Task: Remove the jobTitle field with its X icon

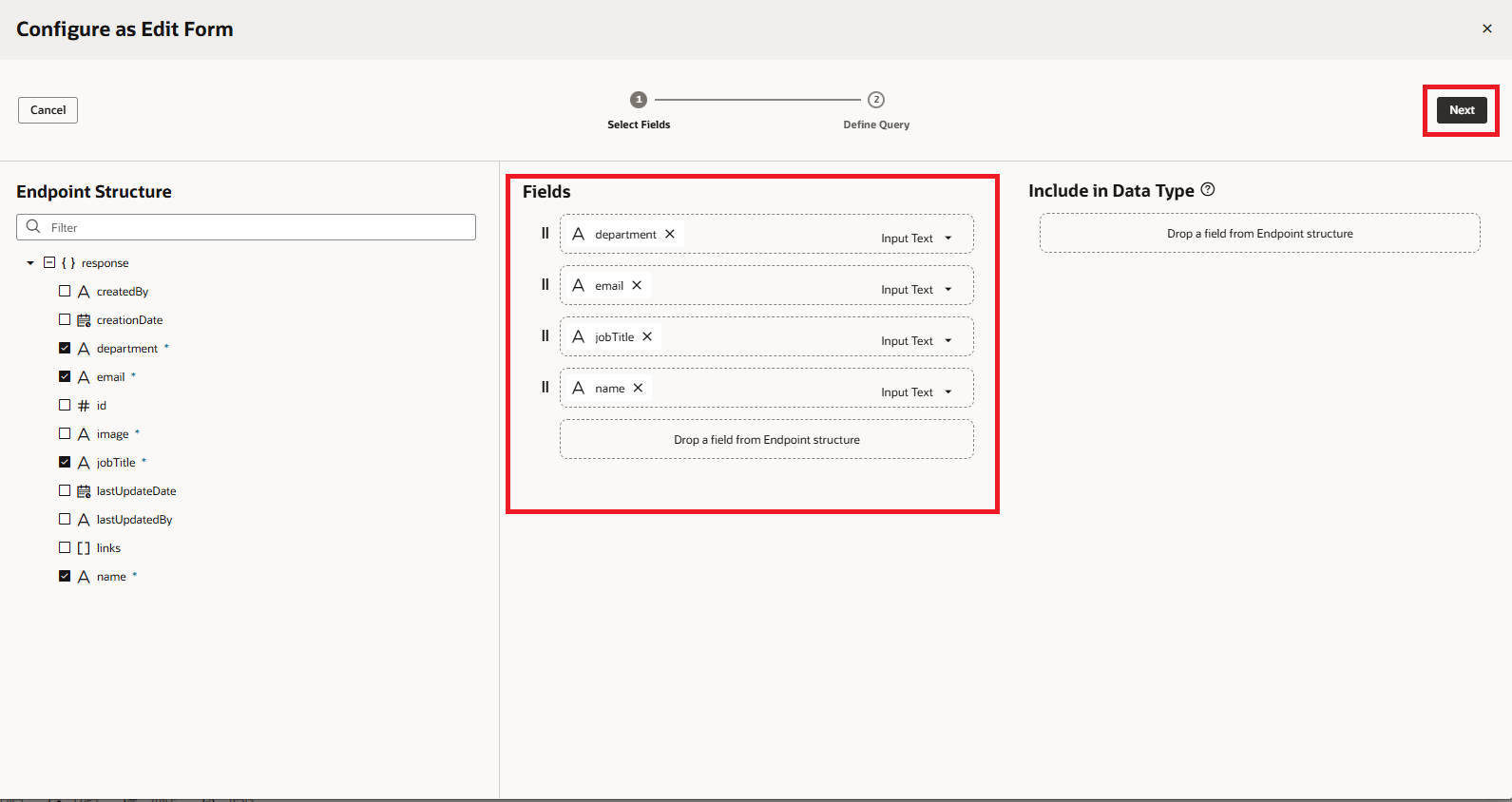Action: 647,336
